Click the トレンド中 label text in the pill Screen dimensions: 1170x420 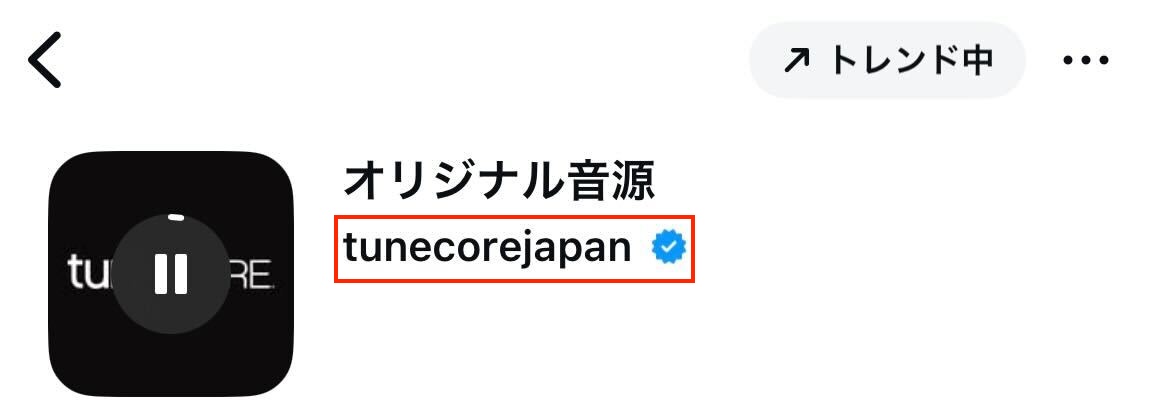point(912,60)
